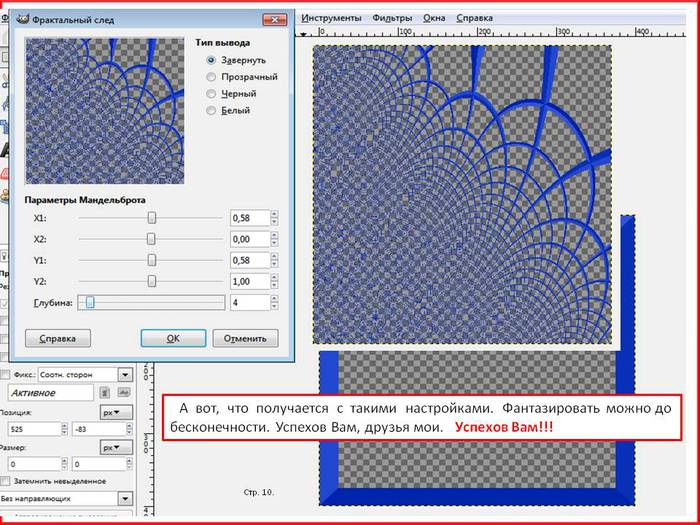The width and height of the screenshot is (700, 525).
Task: Focus the Глубина value field 4
Action: tap(250, 303)
